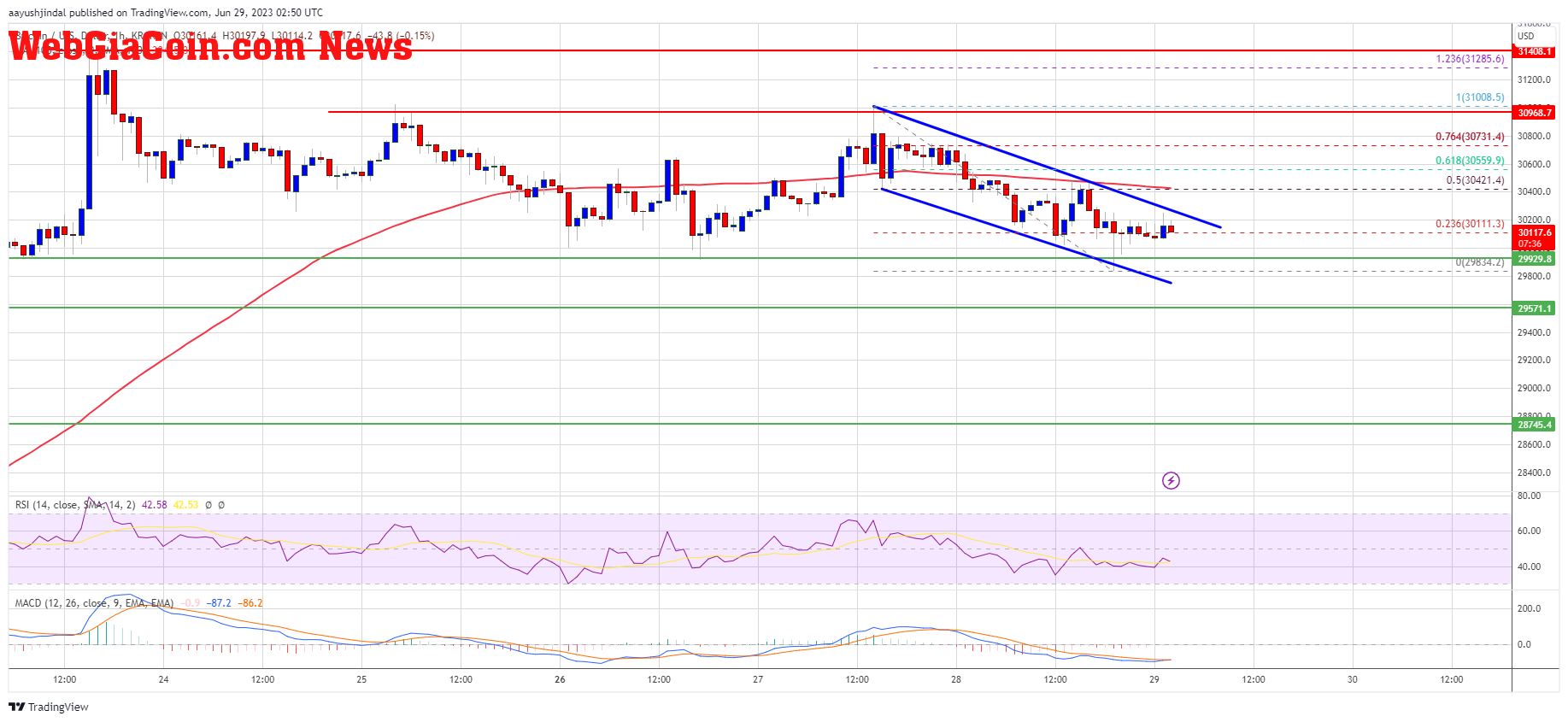The image size is (1568, 722).
Task: Click the 1.236(31285.6) Fibonacci label
Action: pos(1470,59)
